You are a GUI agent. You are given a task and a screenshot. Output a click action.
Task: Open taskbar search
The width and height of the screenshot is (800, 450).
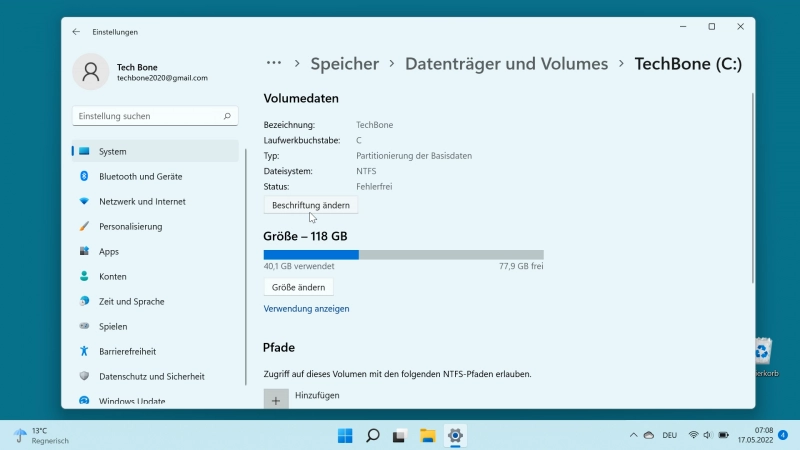[x=372, y=436]
